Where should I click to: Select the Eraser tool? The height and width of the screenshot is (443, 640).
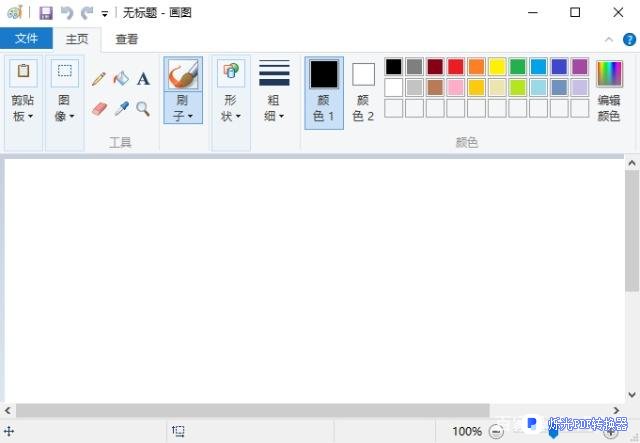point(99,109)
